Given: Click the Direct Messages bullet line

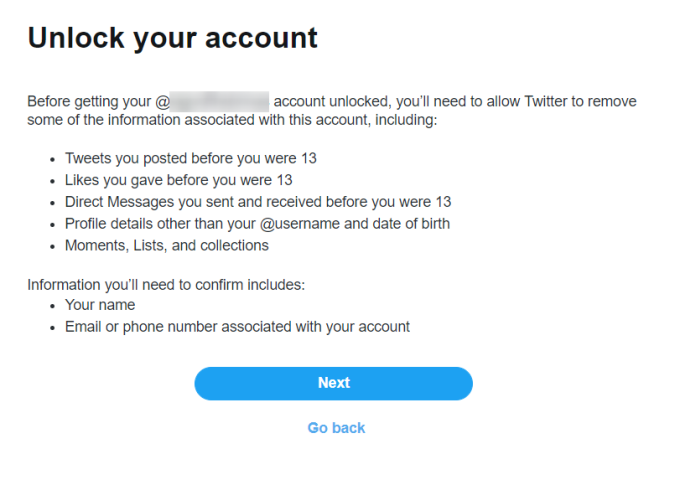Looking at the screenshot, I should [258, 202].
